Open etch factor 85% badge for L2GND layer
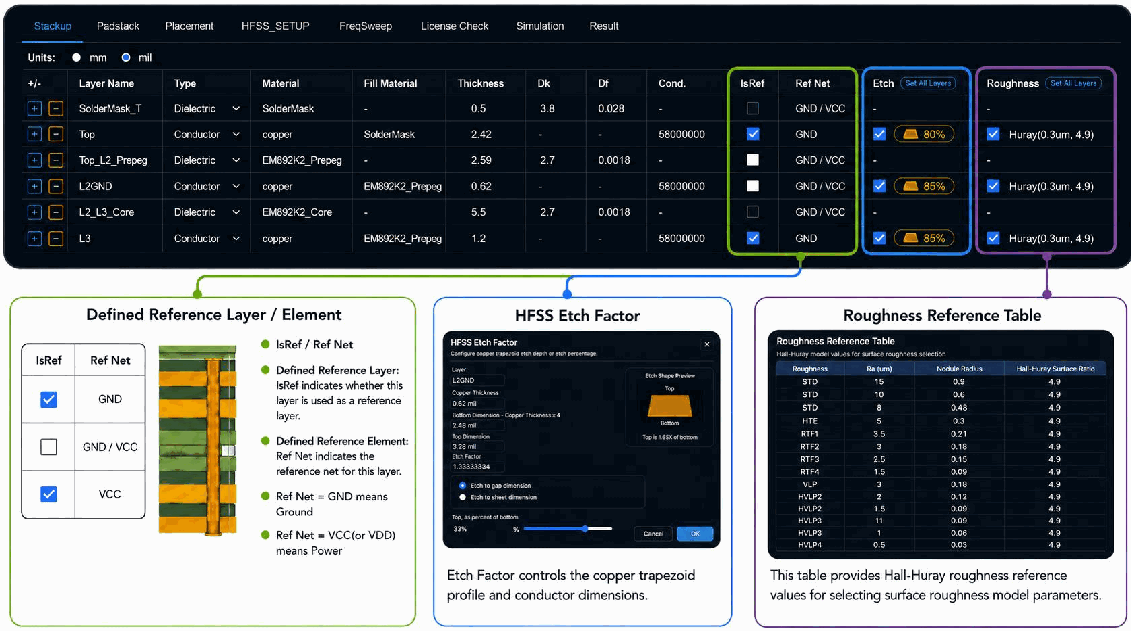The width and height of the screenshot is (1131, 631). click(x=924, y=186)
